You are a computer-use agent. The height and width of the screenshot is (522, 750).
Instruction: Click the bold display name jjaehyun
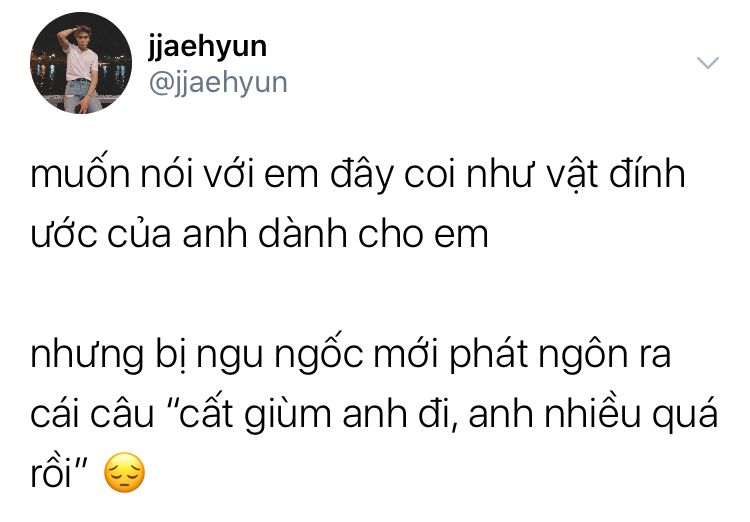point(207,47)
